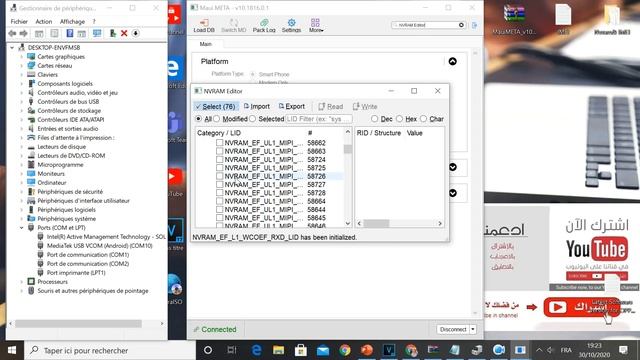Image resolution: width=640 pixels, height=360 pixels.
Task: Click Write in NVRAM Editor
Action: click(364, 107)
